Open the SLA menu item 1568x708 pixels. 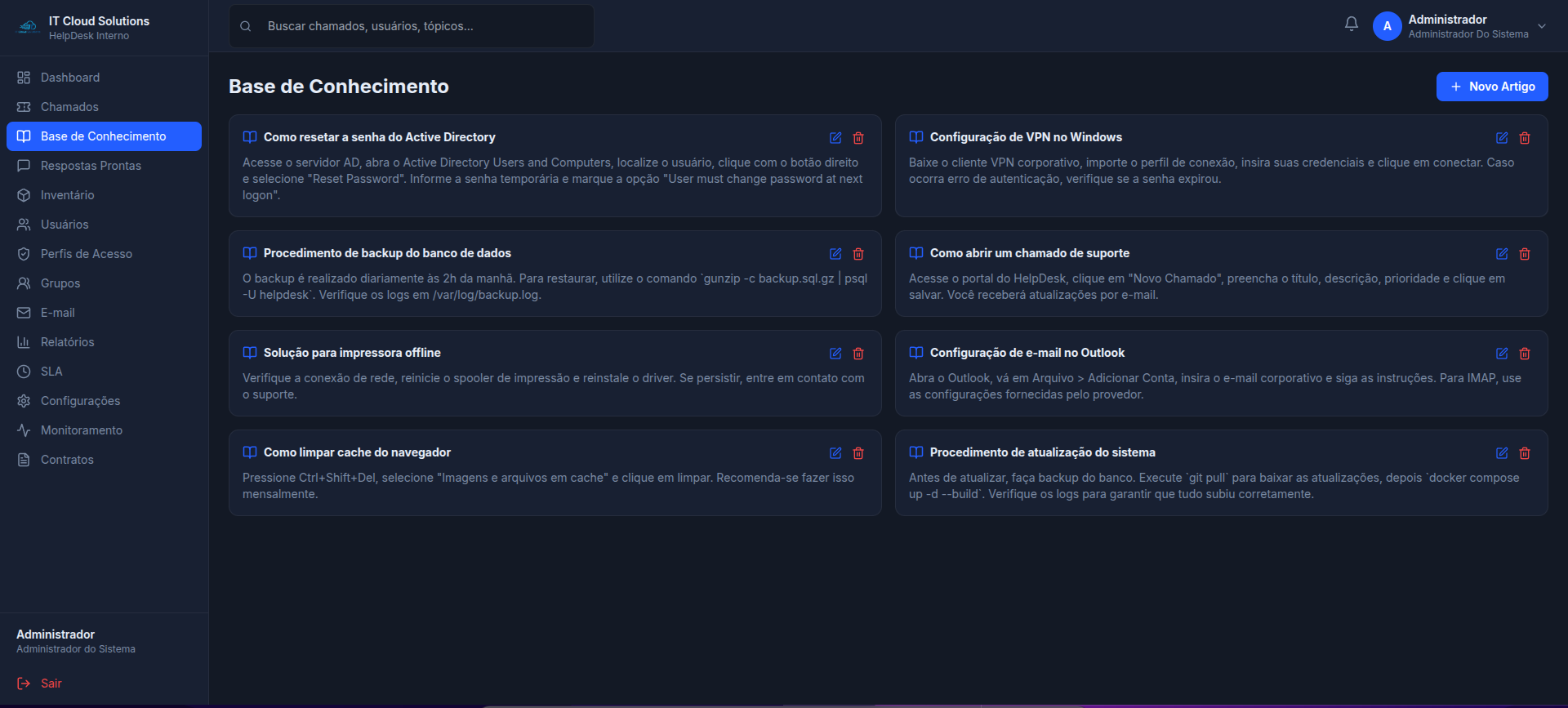pos(104,372)
